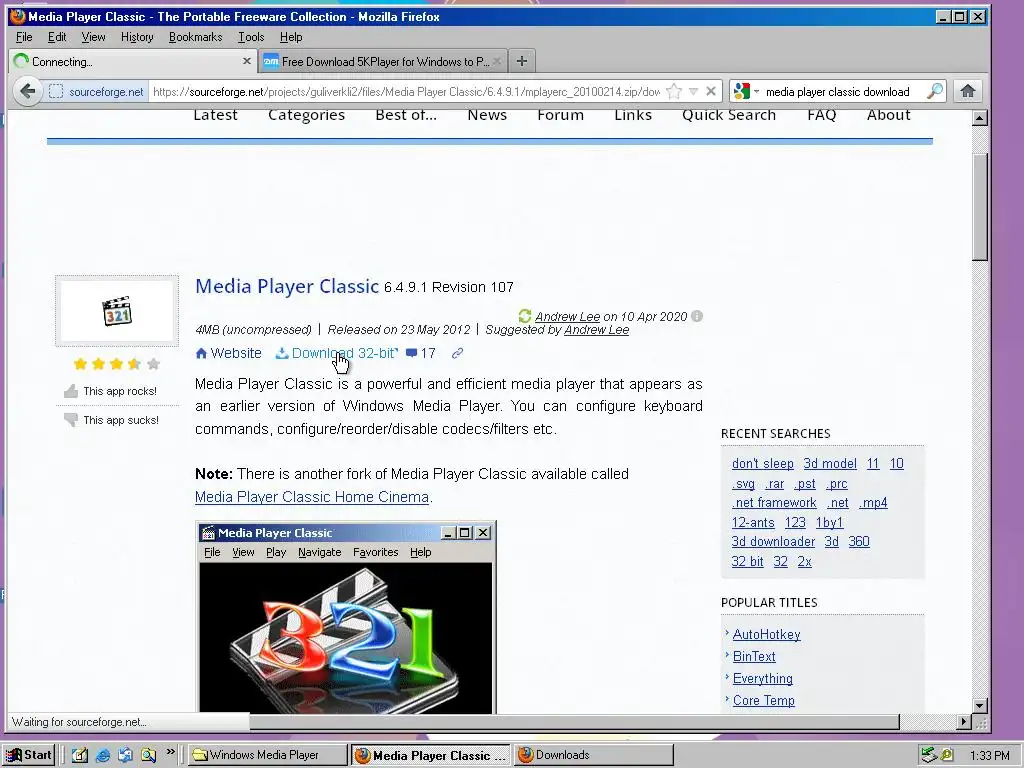This screenshot has height=768, width=1024.
Task: Click the Media Player Classic title heading link
Action: (287, 286)
